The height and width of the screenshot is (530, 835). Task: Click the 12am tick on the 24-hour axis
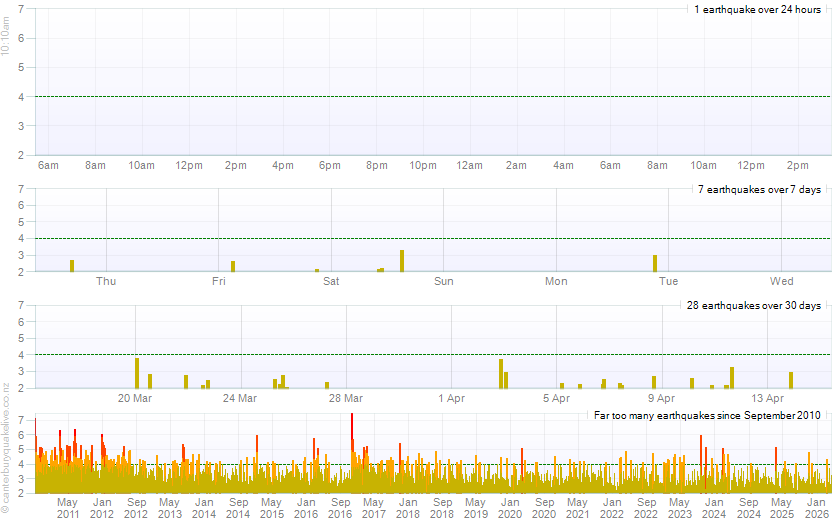tap(470, 165)
